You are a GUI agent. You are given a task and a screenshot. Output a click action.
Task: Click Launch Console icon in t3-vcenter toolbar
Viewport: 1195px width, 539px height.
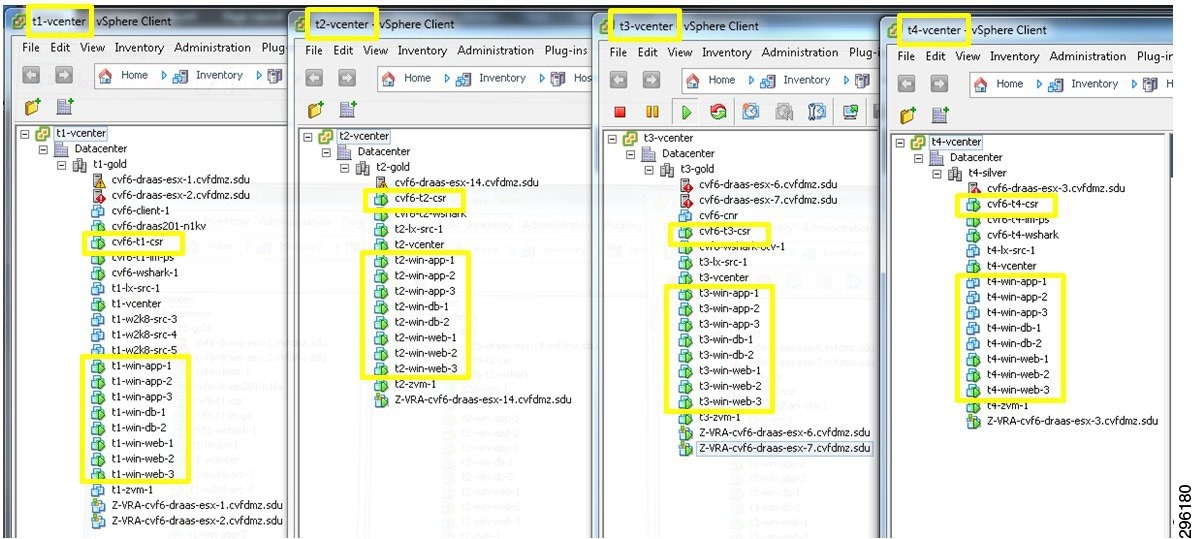coord(851,112)
